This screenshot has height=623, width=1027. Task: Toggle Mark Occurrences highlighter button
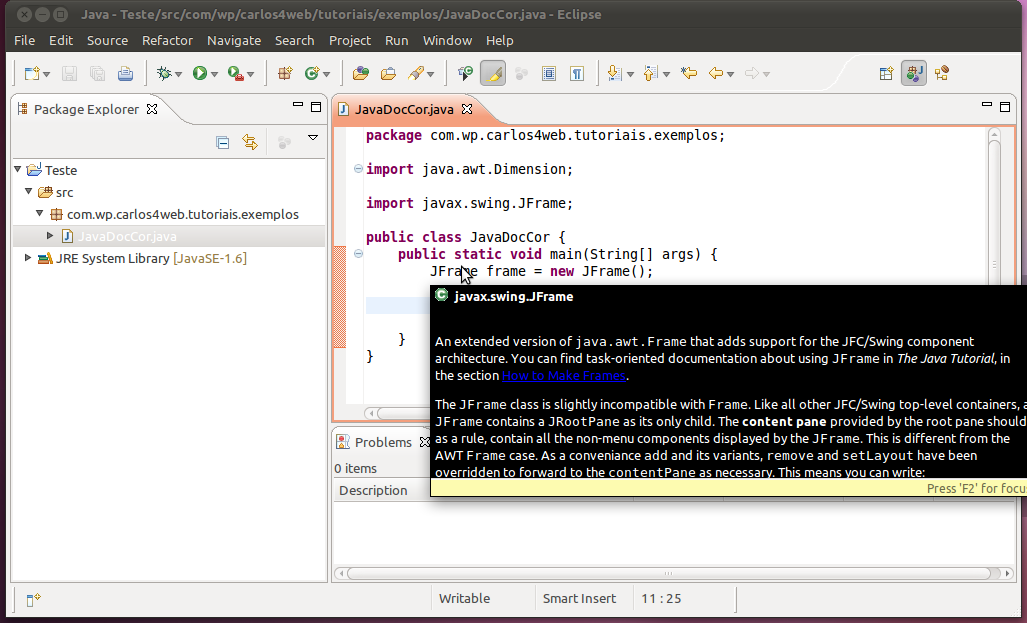coord(493,73)
